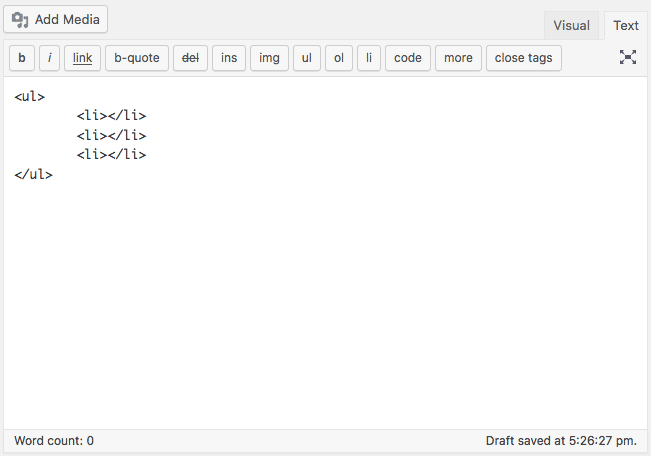Insert code tag with code button
651x456 pixels.
coord(408,58)
